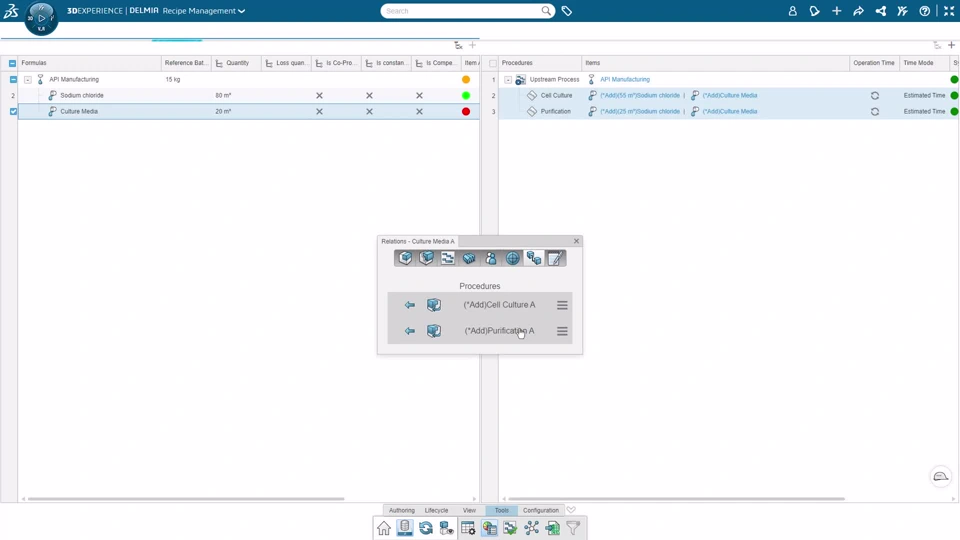Image resolution: width=960 pixels, height=540 pixels.
Task: Click the arrow icon beside (*Add)Cell Culture A
Action: pos(410,305)
